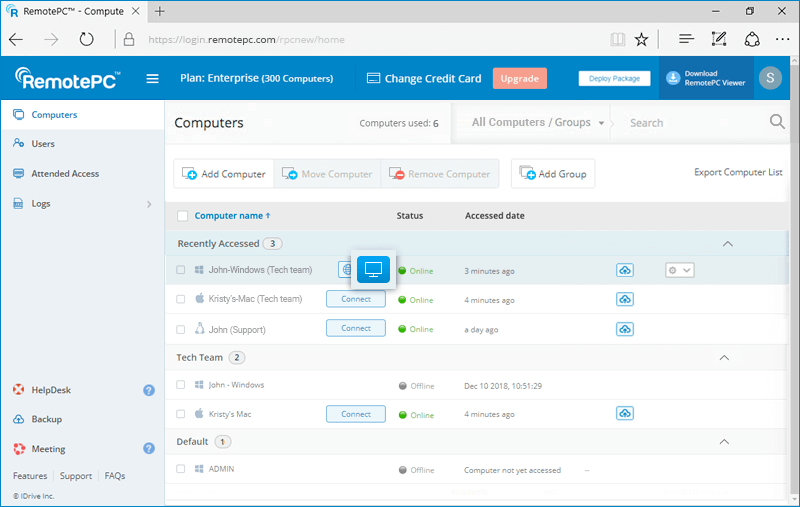The image size is (800, 507).
Task: Open the FAQs footer link
Action: coord(115,476)
